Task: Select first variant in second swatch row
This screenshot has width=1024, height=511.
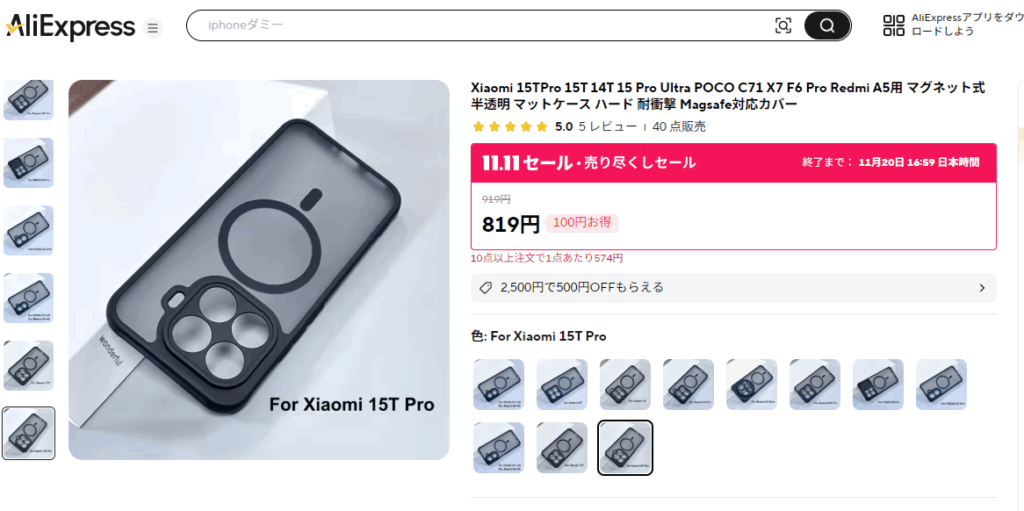Action: (x=499, y=448)
